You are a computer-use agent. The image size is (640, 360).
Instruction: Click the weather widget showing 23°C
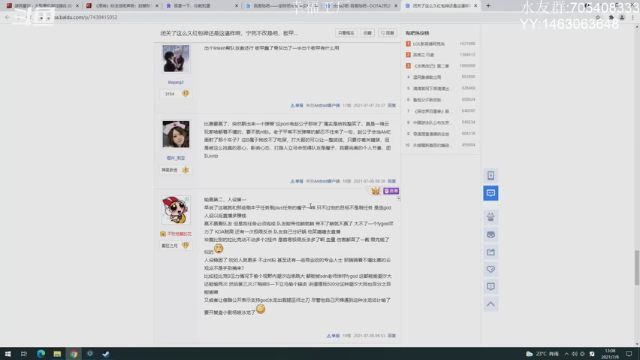point(542,354)
